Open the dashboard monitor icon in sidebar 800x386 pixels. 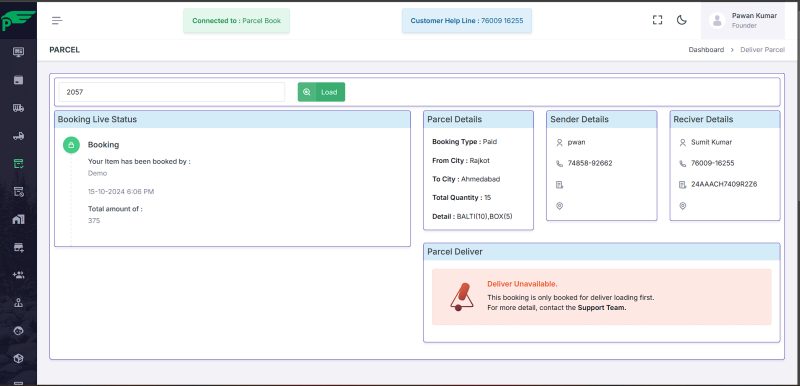[18, 52]
